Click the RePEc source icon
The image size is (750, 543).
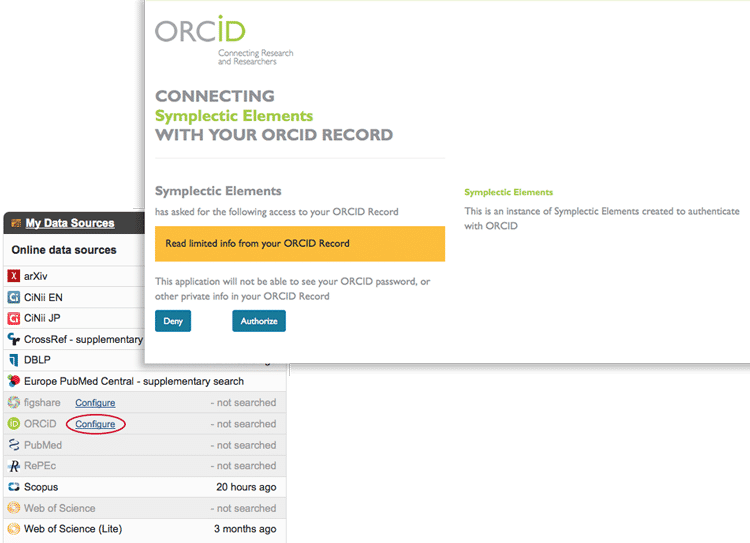click(14, 465)
